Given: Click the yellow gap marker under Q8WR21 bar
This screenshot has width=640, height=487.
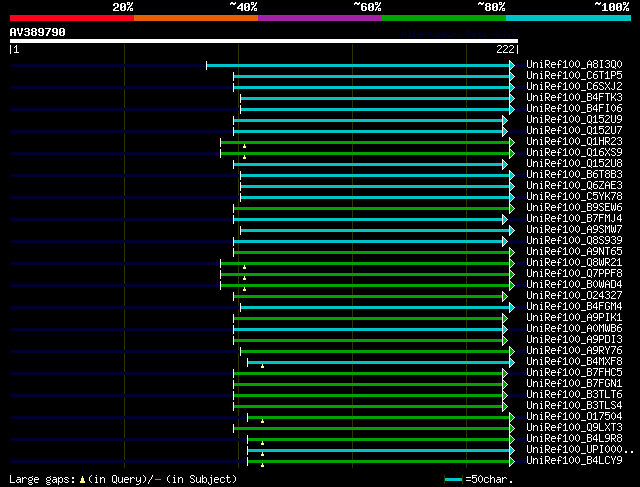Looking at the screenshot, I should pyautogui.click(x=244, y=267).
